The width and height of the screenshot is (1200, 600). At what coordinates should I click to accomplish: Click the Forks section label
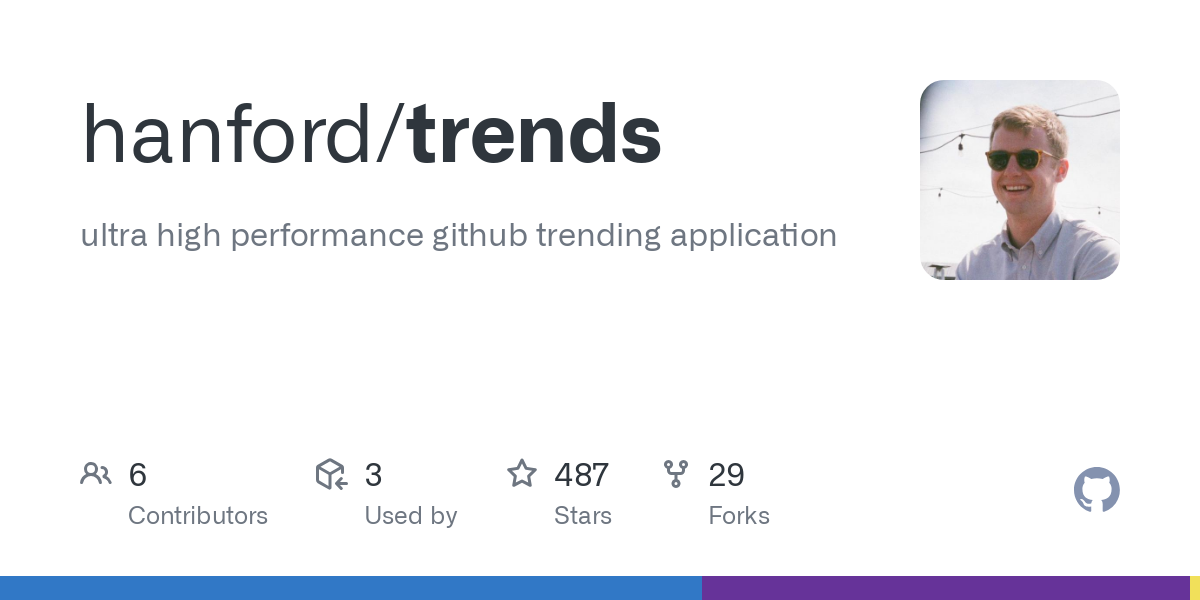(739, 516)
